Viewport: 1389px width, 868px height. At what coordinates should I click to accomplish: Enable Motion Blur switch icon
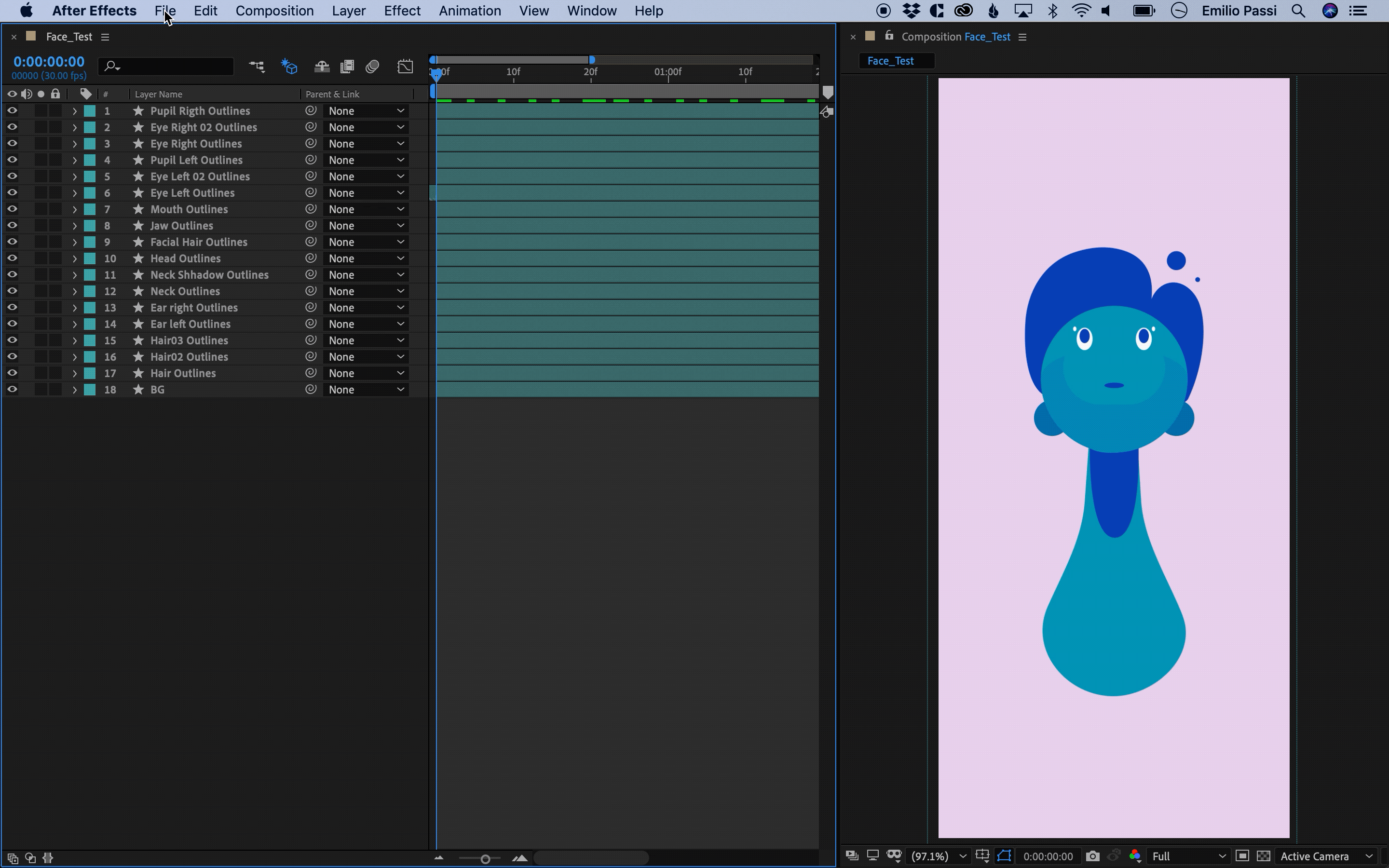tap(372, 67)
